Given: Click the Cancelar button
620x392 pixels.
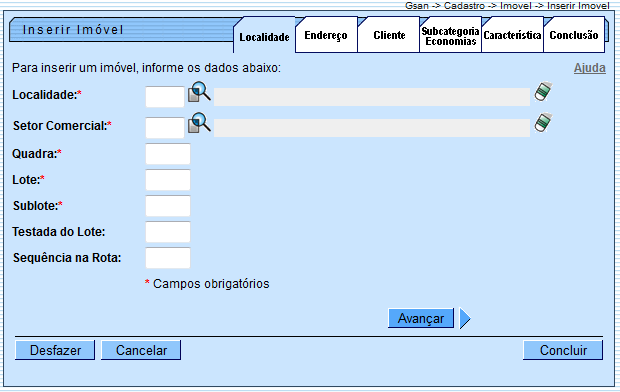Looking at the screenshot, I should point(141,350).
